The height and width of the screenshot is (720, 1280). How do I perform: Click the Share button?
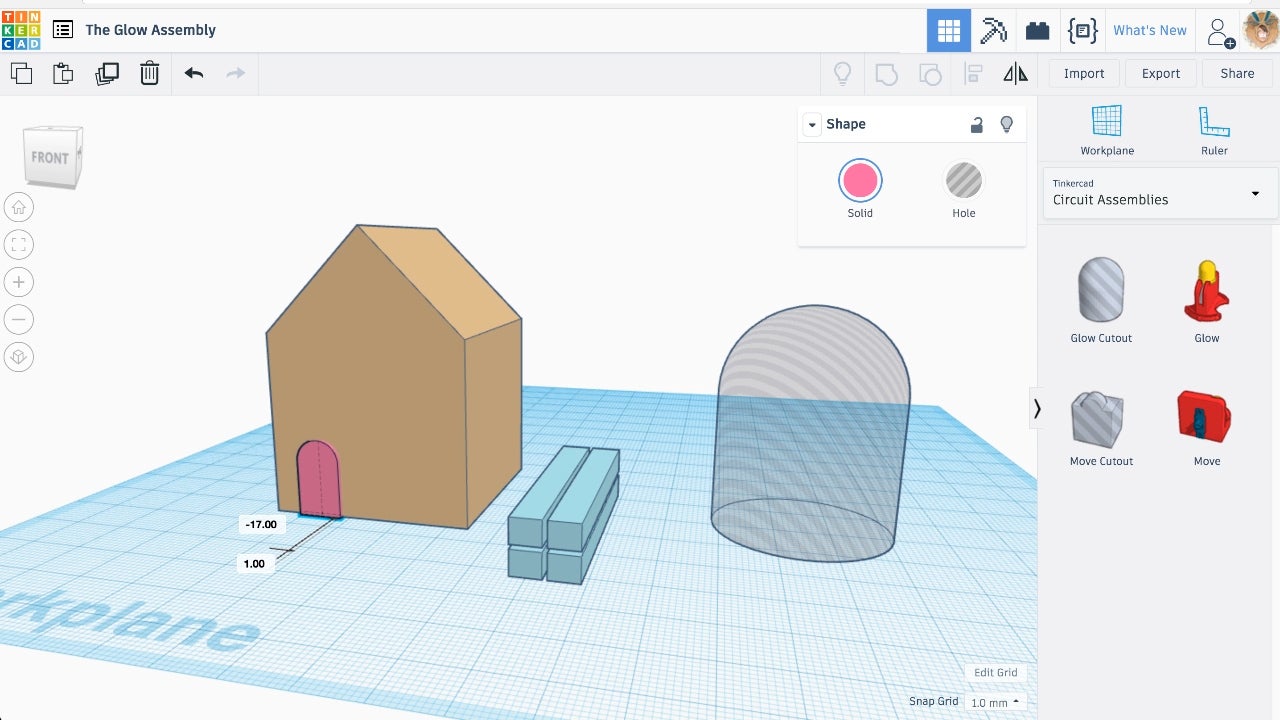point(1237,73)
